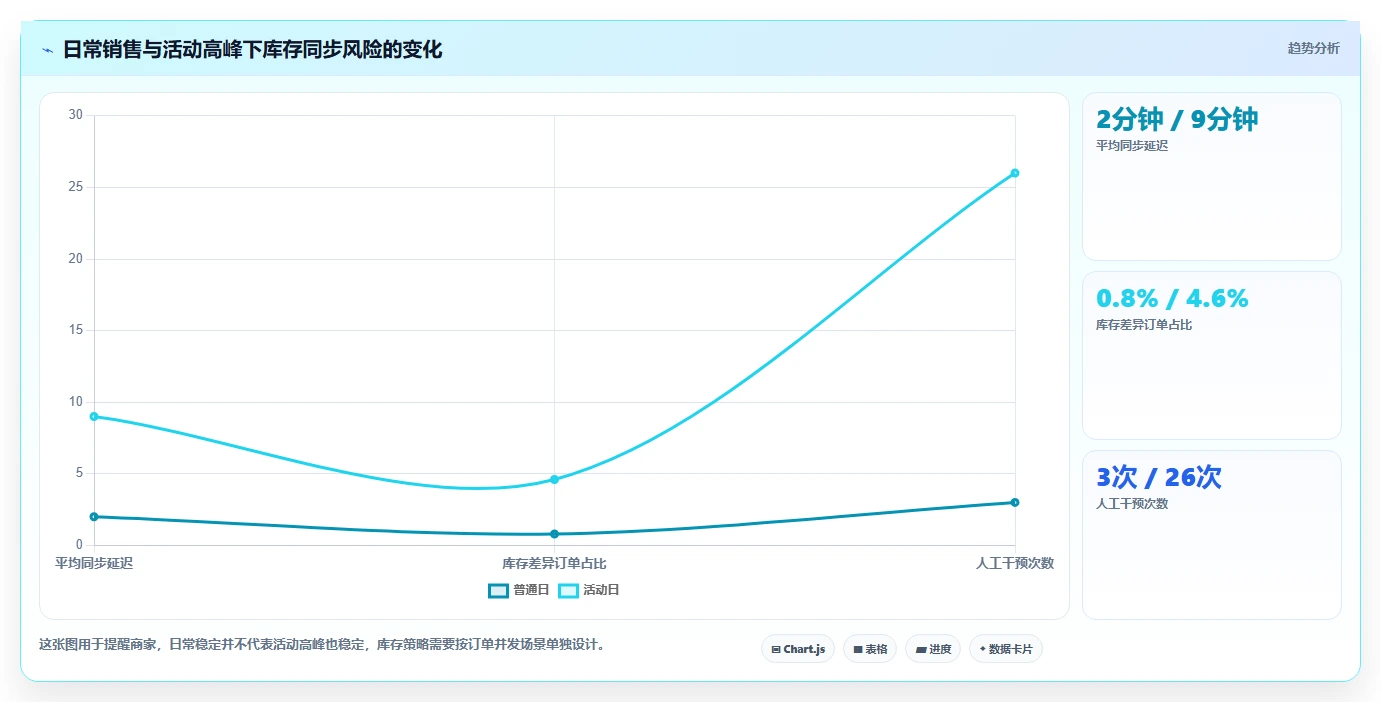Screen dimensions: 1381x702
Task: Click 普通日 data point at 人工干预次数
Action: [x=1015, y=502]
